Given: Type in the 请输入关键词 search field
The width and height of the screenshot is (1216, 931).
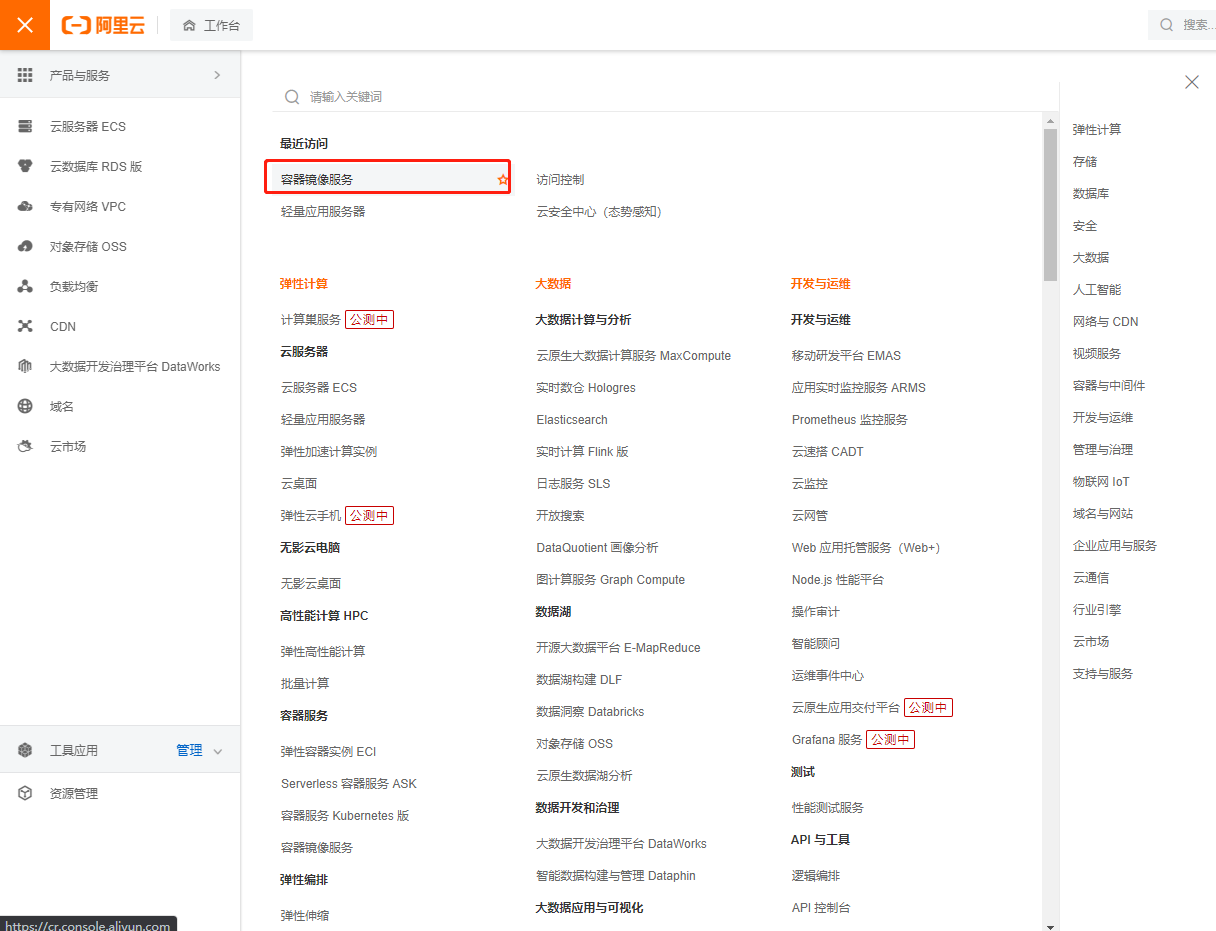Looking at the screenshot, I should 665,97.
